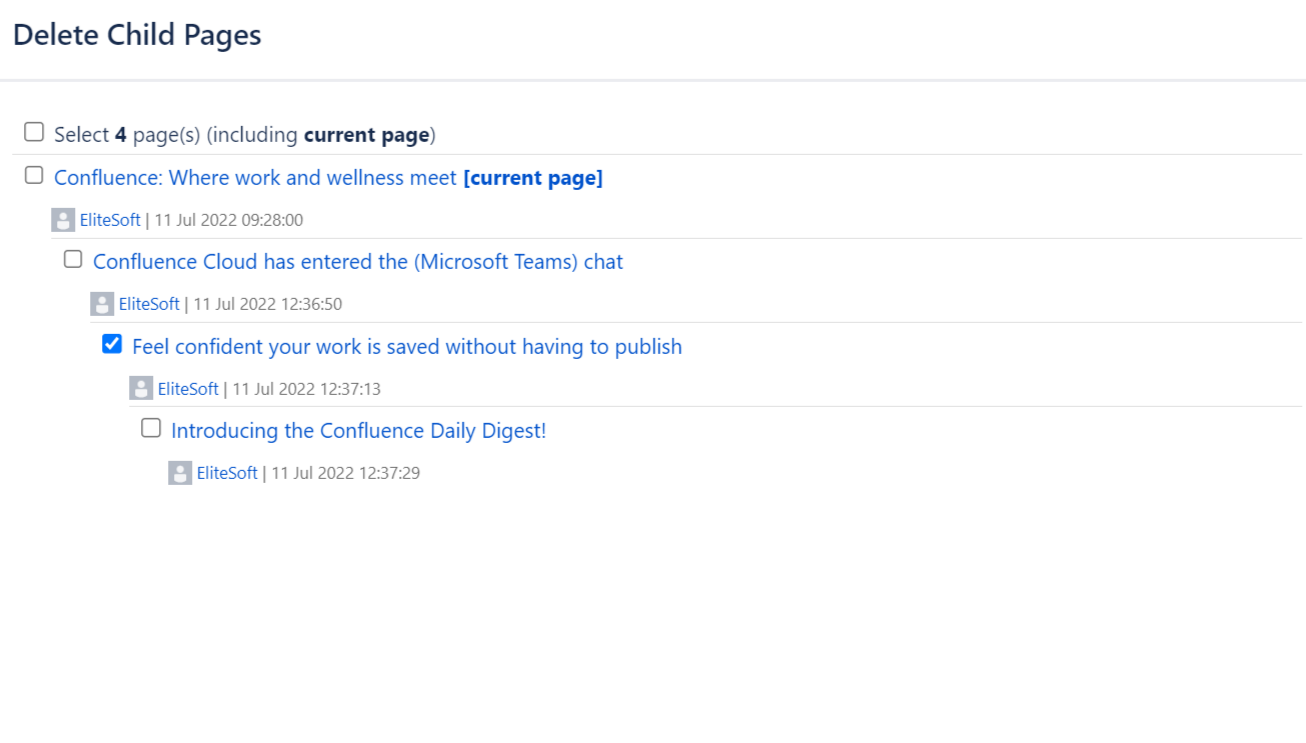The width and height of the screenshot is (1306, 743).
Task: Check the box for the current page
Action: point(34,176)
